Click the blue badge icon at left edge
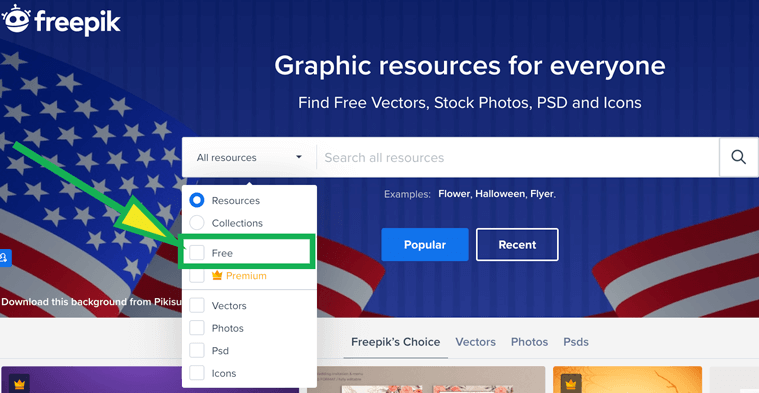Viewport: 759px width, 393px height. pos(5,257)
